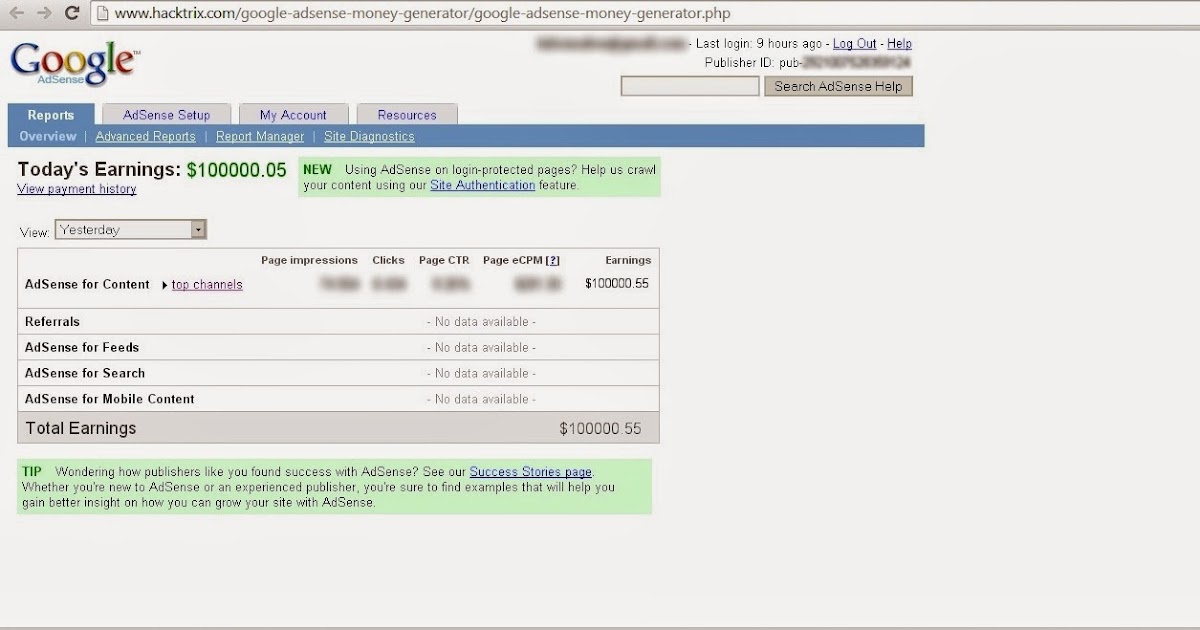Image resolution: width=1200 pixels, height=630 pixels.
Task: Open the Report Manager link
Action: [x=260, y=137]
